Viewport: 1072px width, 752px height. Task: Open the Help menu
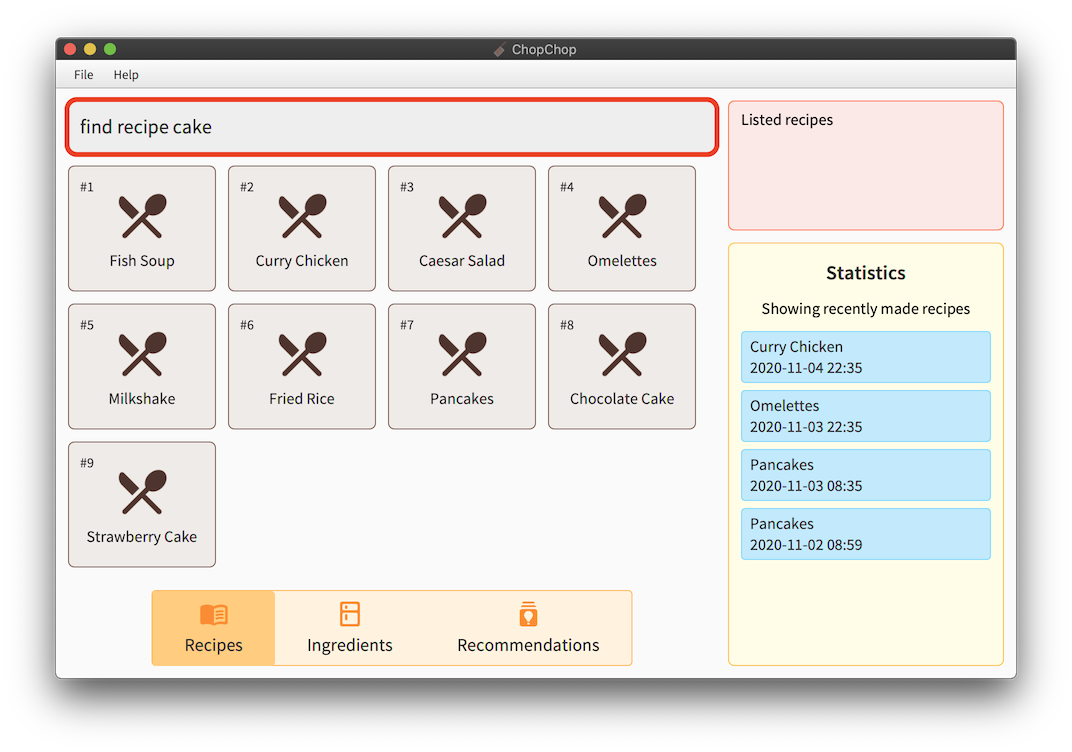tap(126, 75)
